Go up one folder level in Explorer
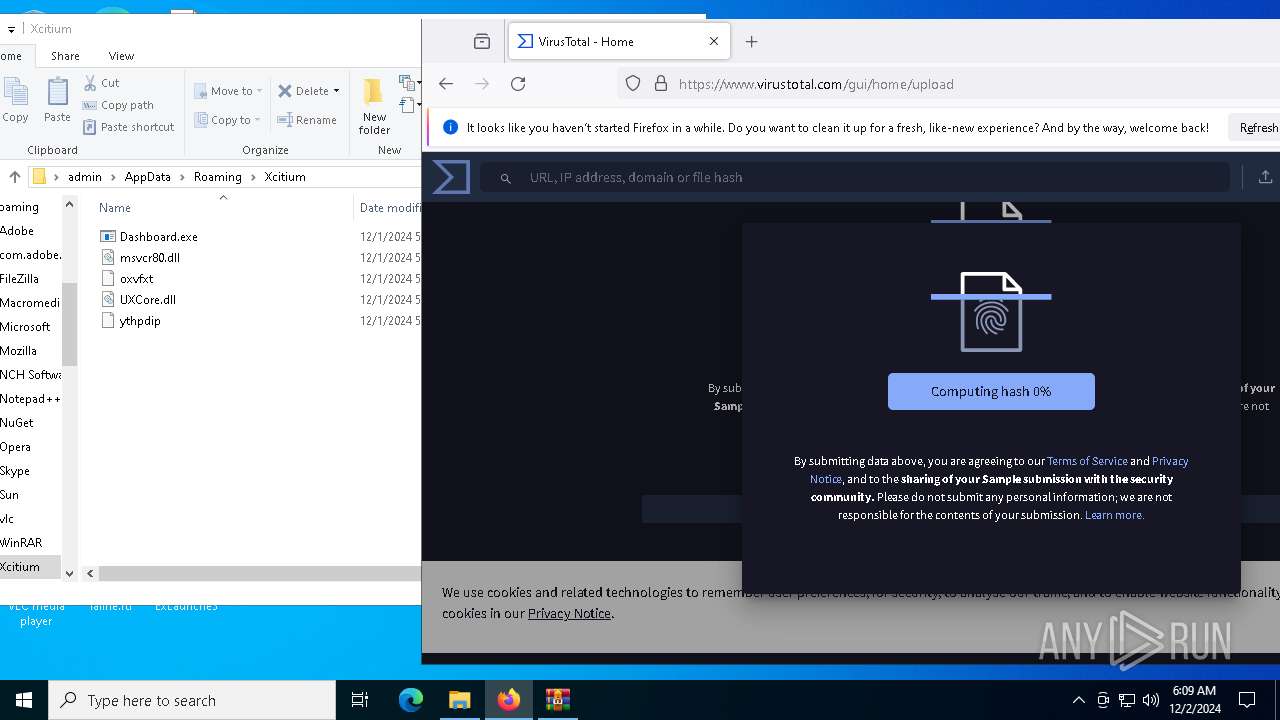The width and height of the screenshot is (1280, 720). (15, 176)
